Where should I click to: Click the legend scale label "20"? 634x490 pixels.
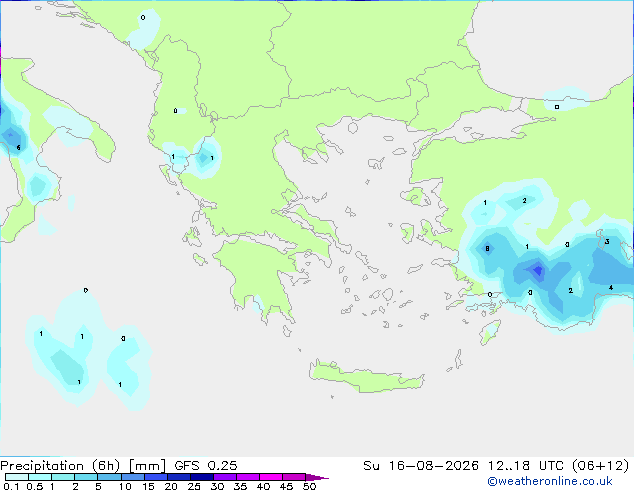tap(171, 486)
